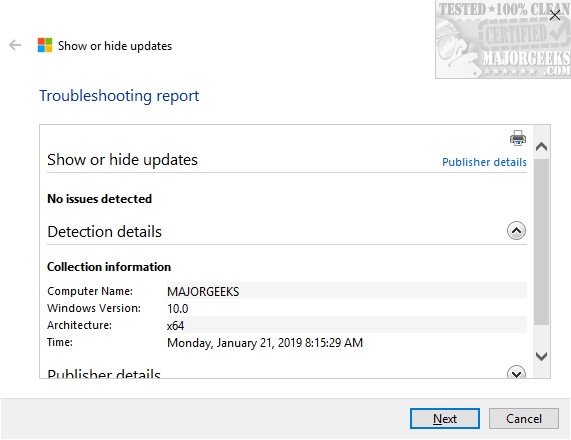Click the printer icon to print report
571x440 pixels.
(x=517, y=138)
